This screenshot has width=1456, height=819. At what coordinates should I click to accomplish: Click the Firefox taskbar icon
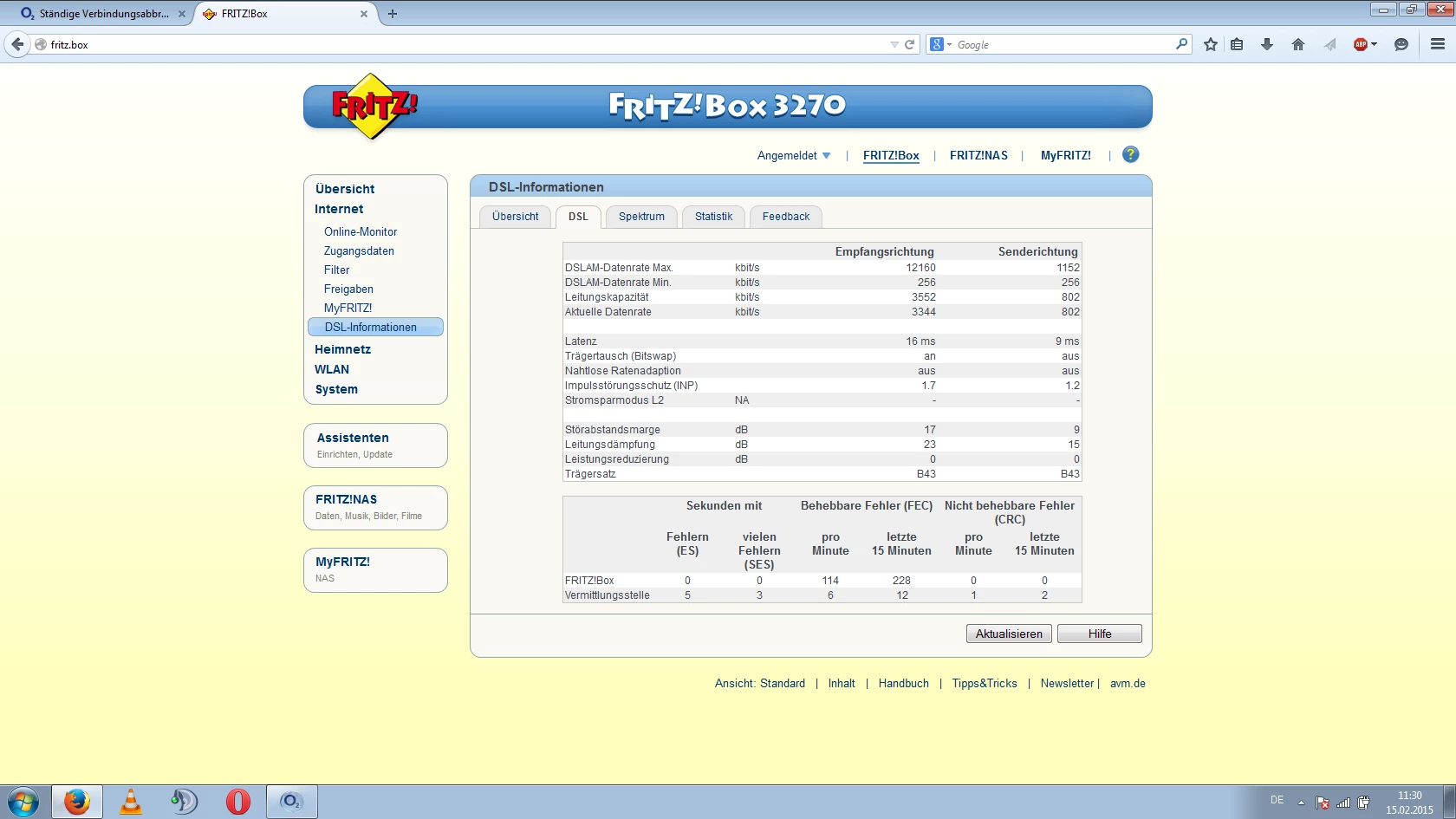coord(77,802)
